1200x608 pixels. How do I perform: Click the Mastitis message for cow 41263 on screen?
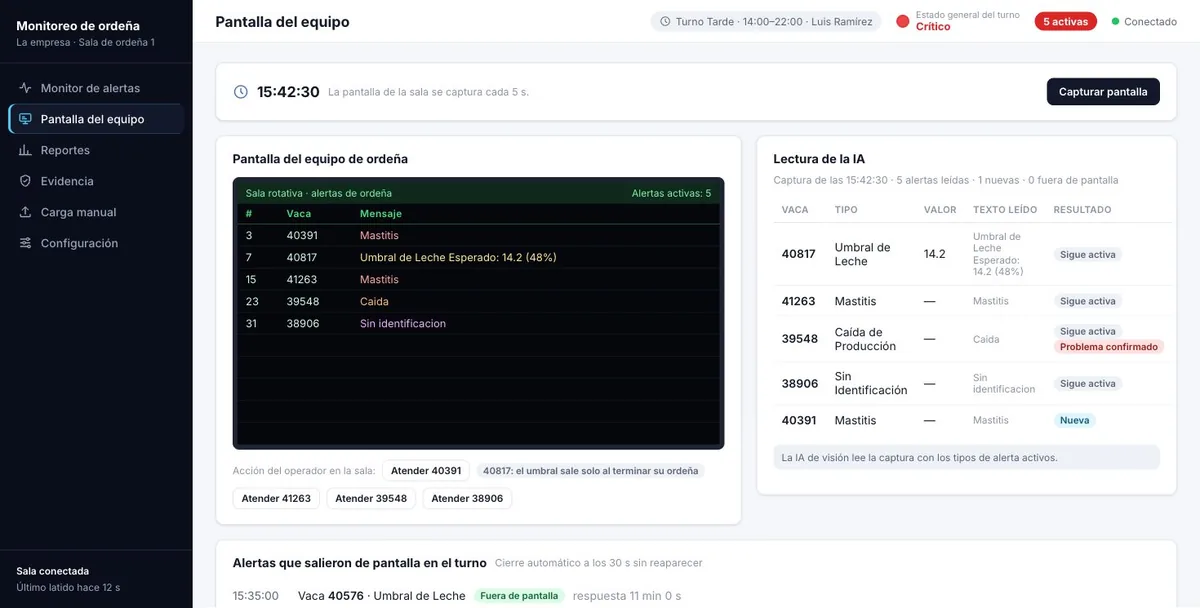(x=379, y=279)
